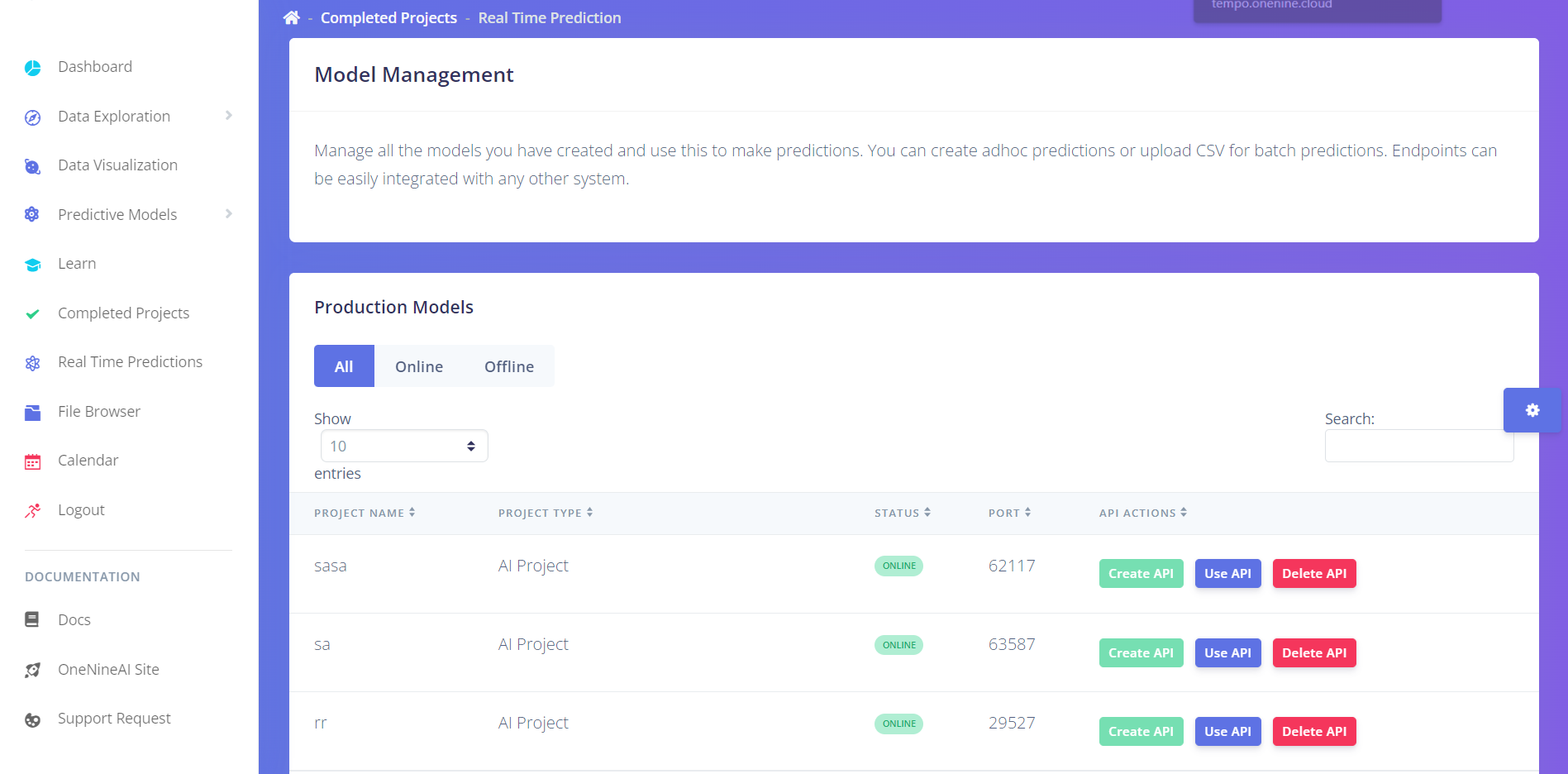
Task: Click the Logout running-person icon
Action: click(x=32, y=511)
